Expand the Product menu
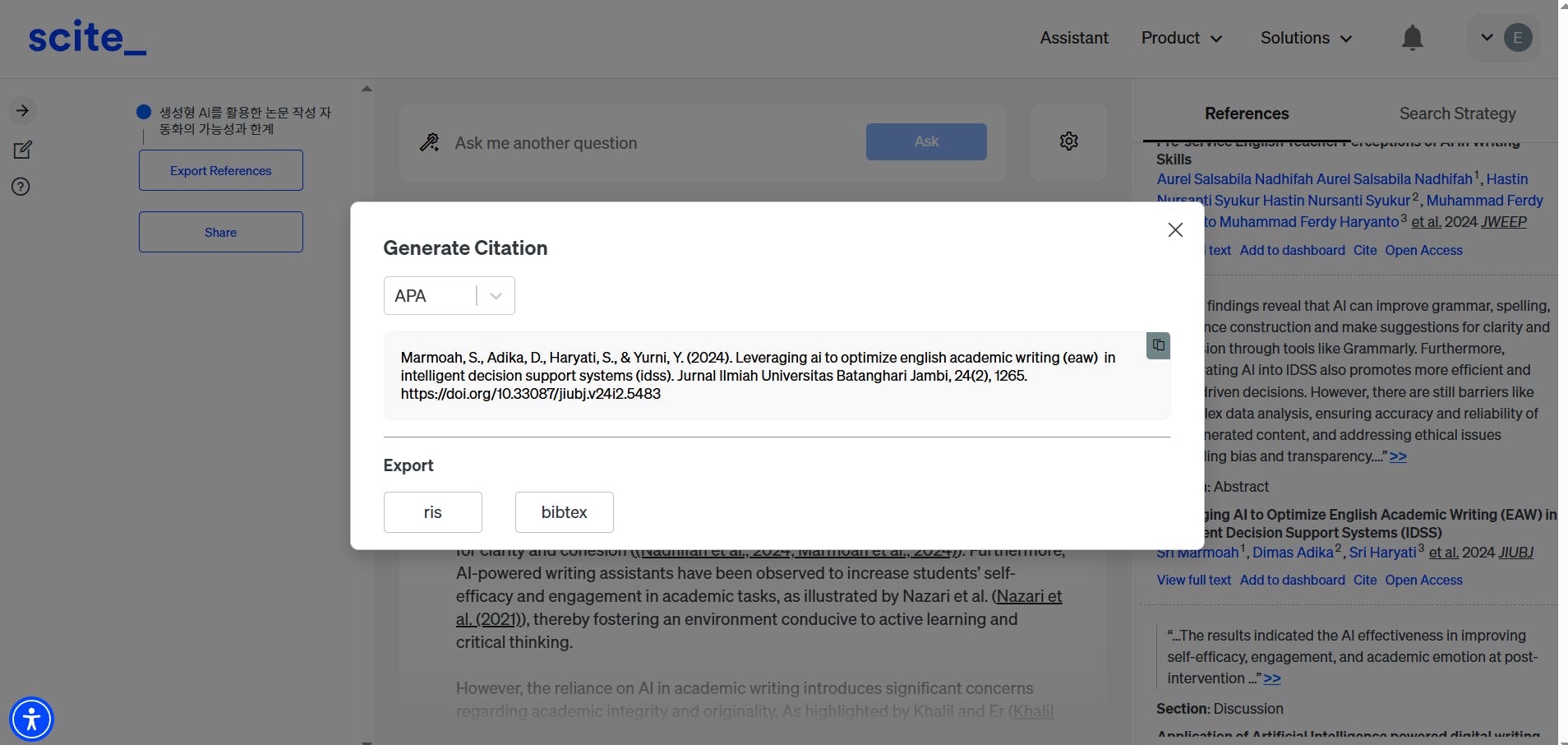 click(x=1181, y=38)
